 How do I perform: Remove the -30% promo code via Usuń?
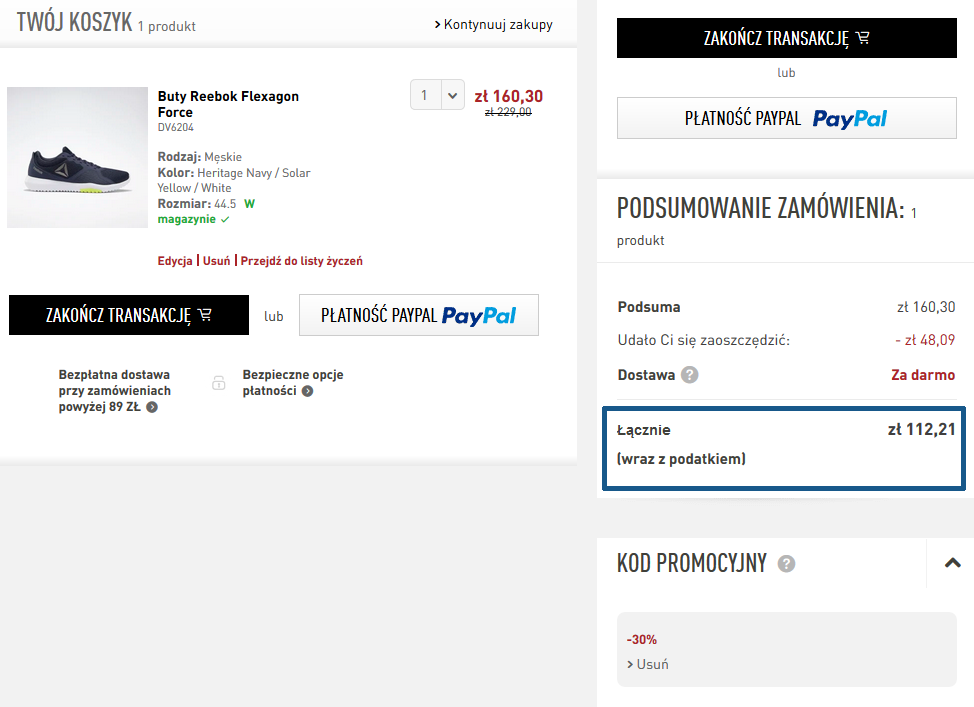(648, 664)
